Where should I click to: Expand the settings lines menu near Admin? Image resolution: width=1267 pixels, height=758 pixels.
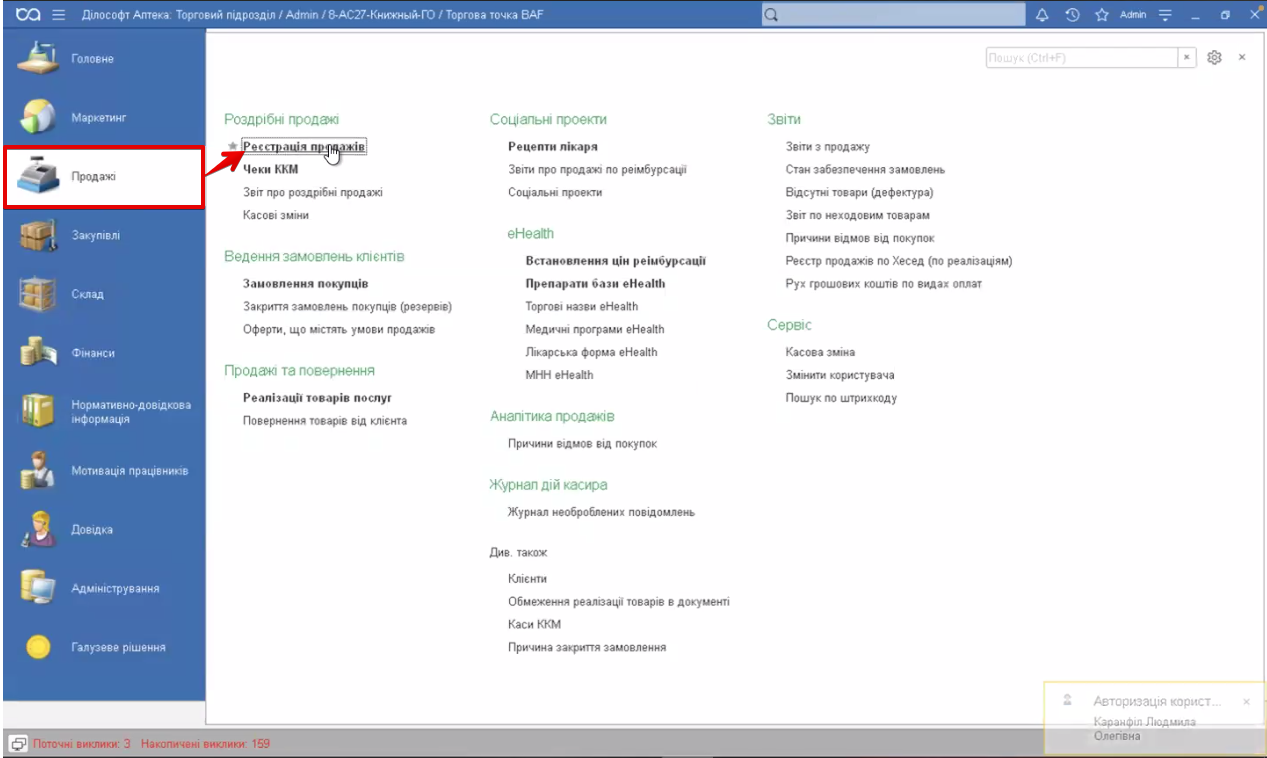(1165, 15)
